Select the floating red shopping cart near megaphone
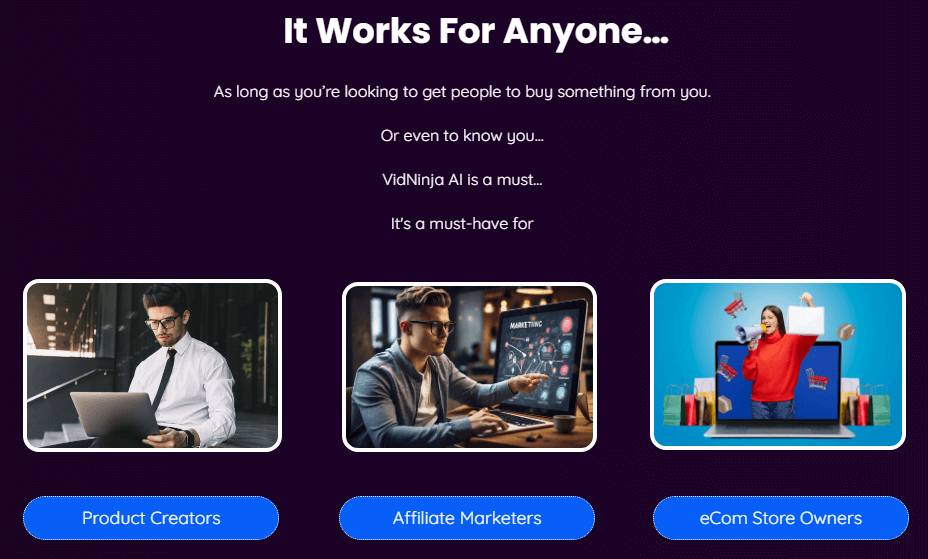The height and width of the screenshot is (559, 928). click(x=734, y=305)
